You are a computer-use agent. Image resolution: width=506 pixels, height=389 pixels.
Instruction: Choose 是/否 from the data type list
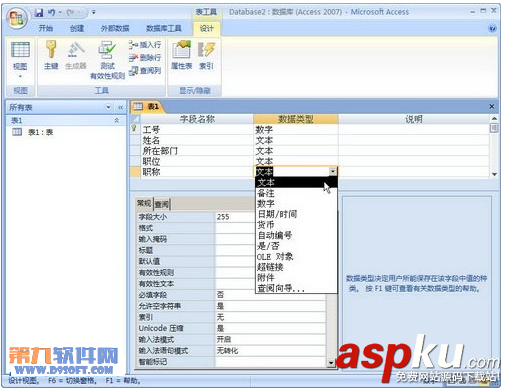pyautogui.click(x=296, y=246)
